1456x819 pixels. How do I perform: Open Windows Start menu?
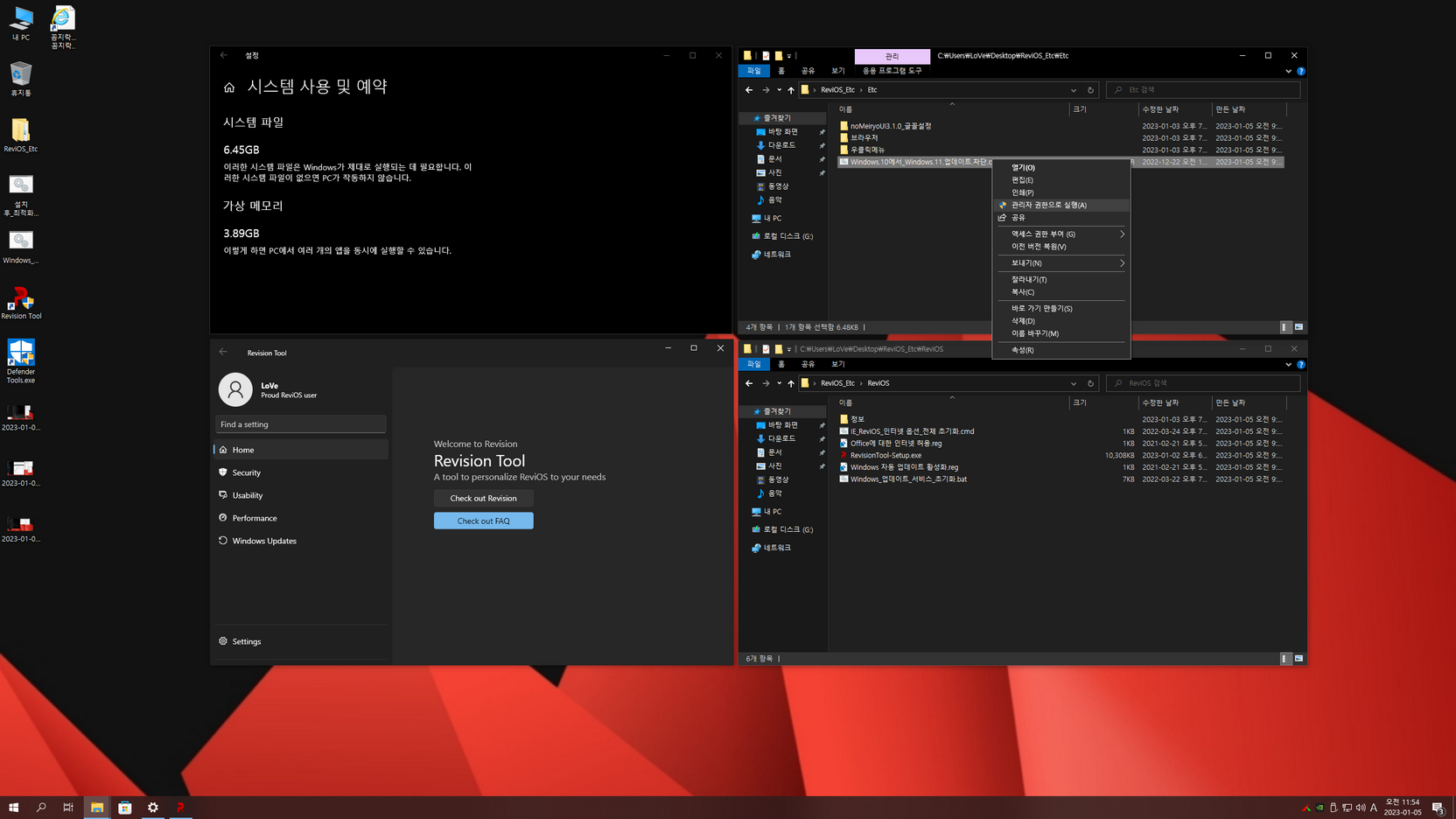point(13,808)
